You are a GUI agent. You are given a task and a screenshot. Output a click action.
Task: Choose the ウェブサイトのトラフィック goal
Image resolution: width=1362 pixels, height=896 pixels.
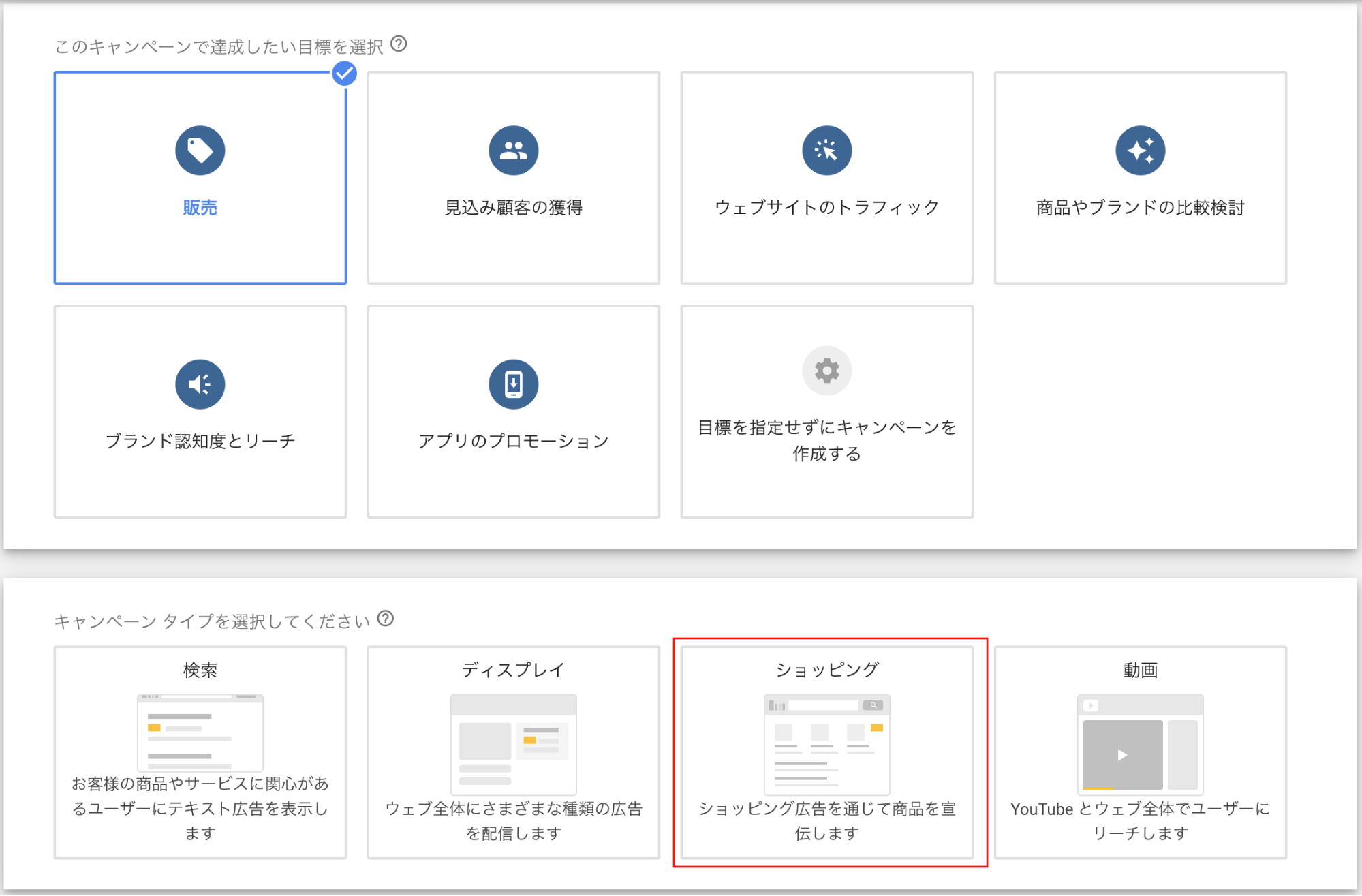click(x=826, y=177)
